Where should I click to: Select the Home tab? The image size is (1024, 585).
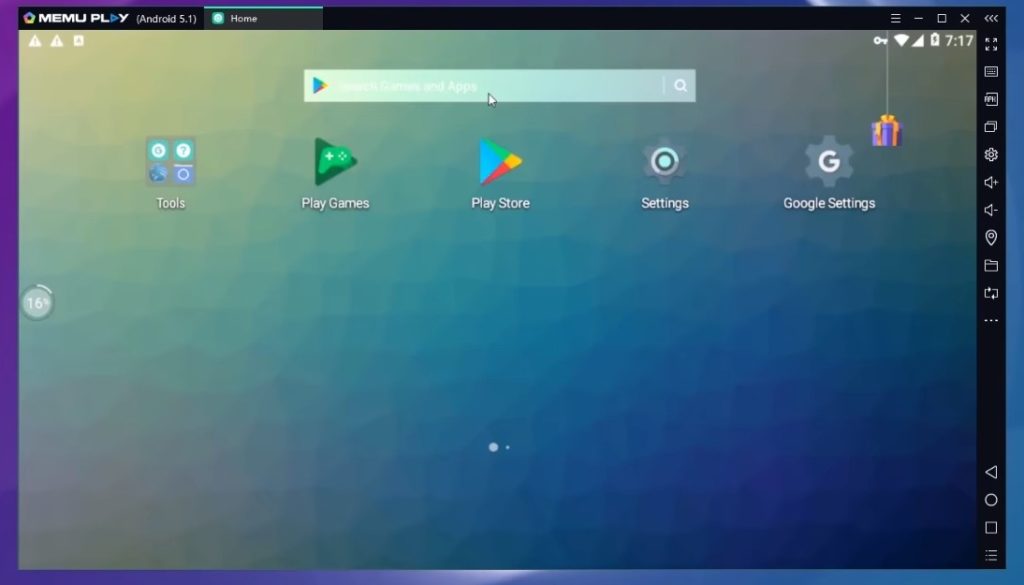(263, 18)
